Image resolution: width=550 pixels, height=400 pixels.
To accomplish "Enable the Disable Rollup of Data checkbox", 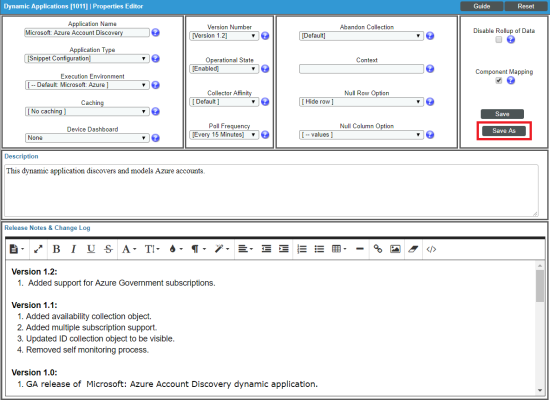I will (498, 40).
